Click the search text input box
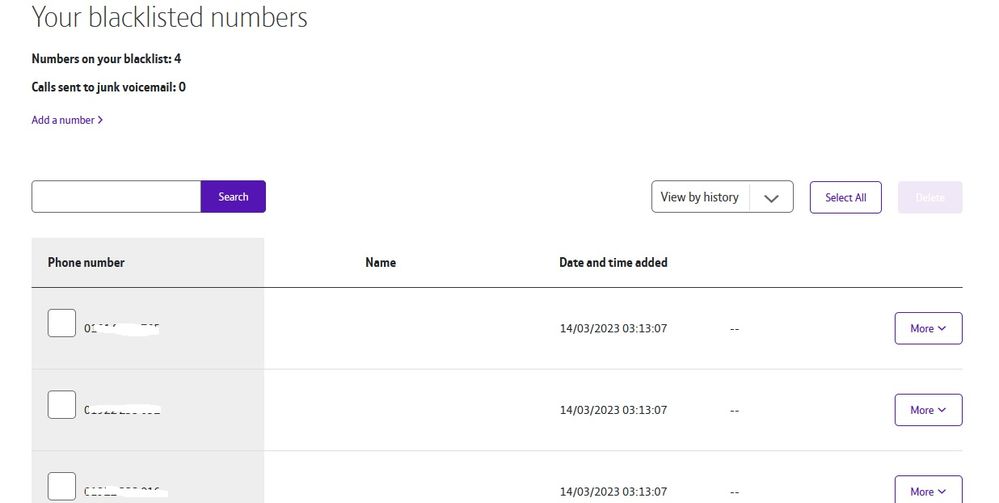 click(x=116, y=197)
